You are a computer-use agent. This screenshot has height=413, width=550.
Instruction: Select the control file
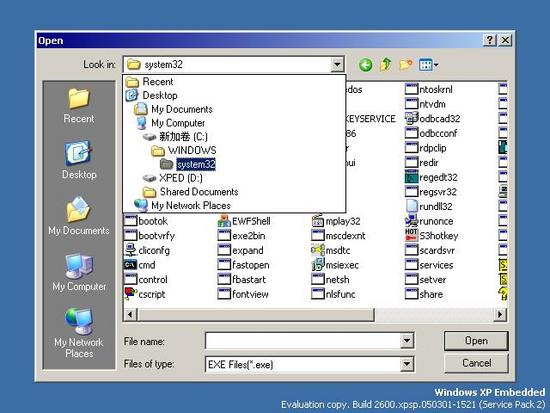(x=146, y=279)
